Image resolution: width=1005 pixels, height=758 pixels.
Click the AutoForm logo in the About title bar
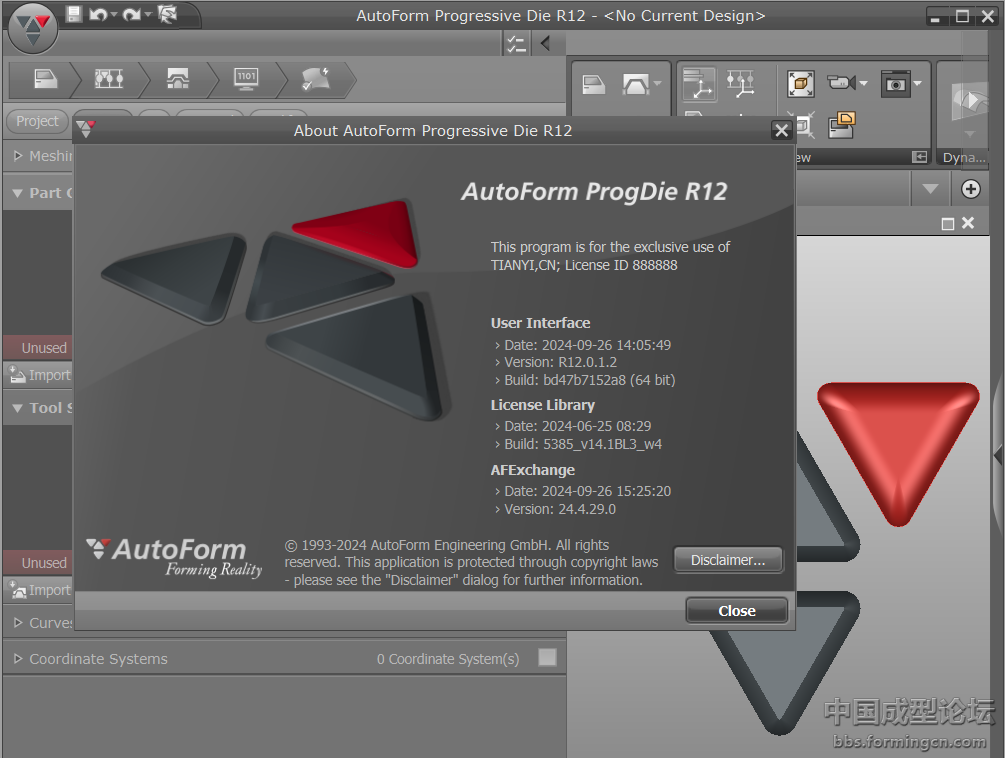pos(86,128)
